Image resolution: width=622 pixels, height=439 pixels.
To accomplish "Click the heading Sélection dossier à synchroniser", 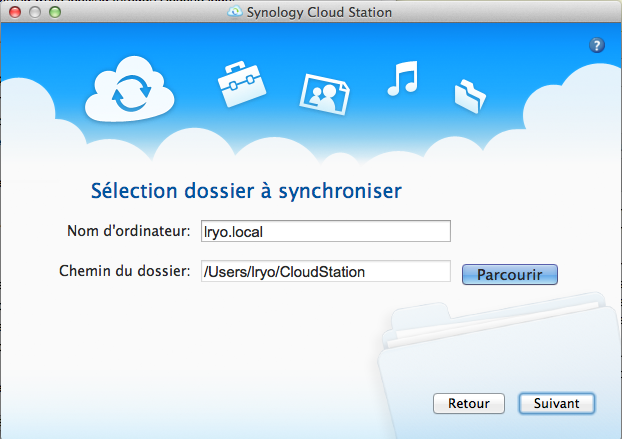I will click(x=246, y=191).
